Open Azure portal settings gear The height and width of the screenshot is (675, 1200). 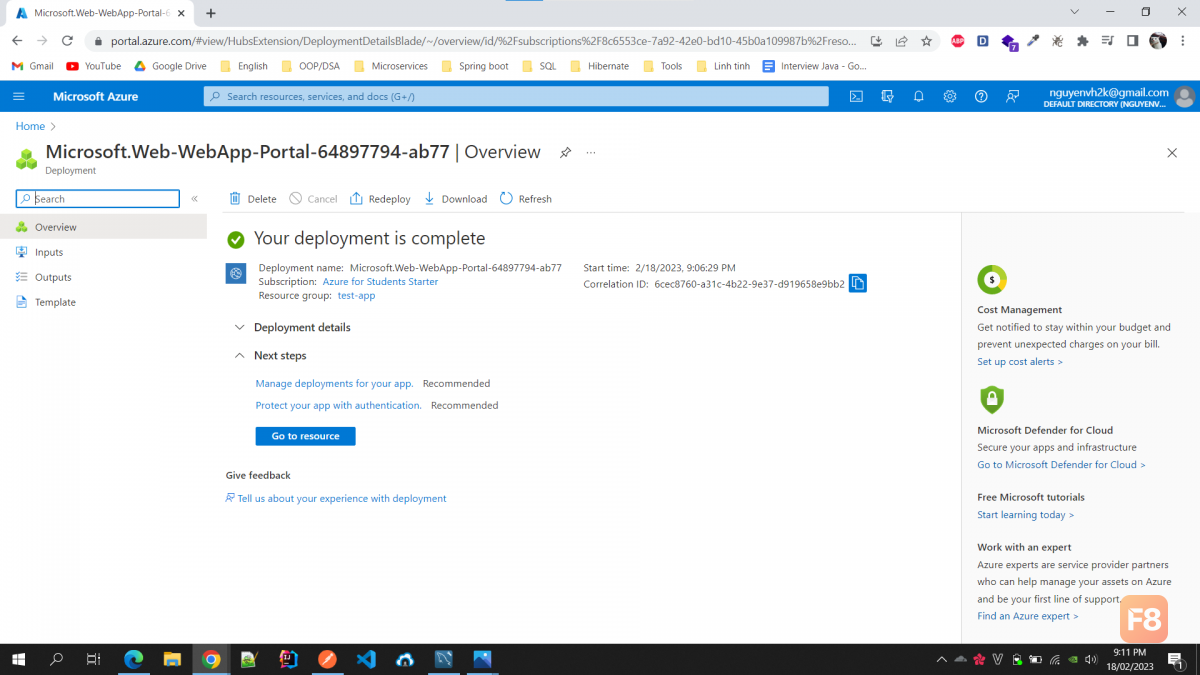tap(950, 96)
